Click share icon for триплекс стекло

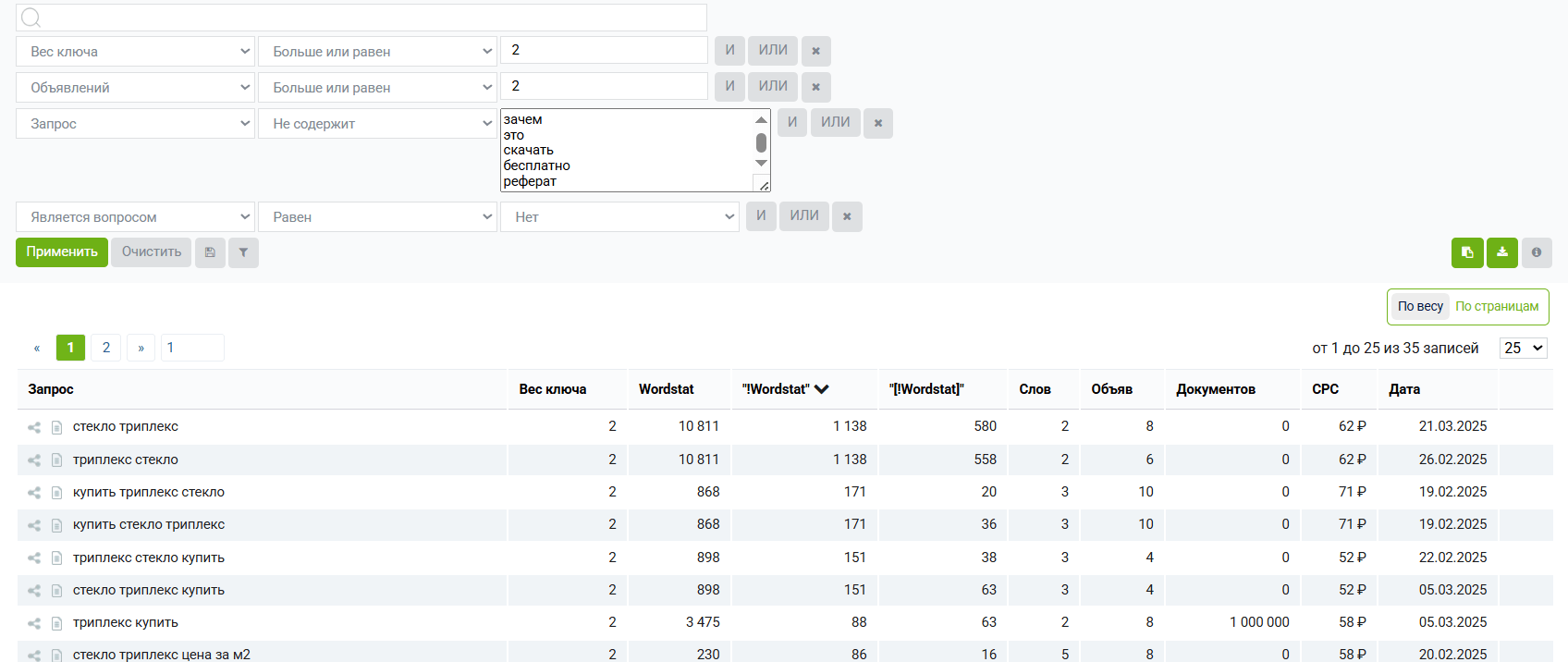(x=34, y=460)
